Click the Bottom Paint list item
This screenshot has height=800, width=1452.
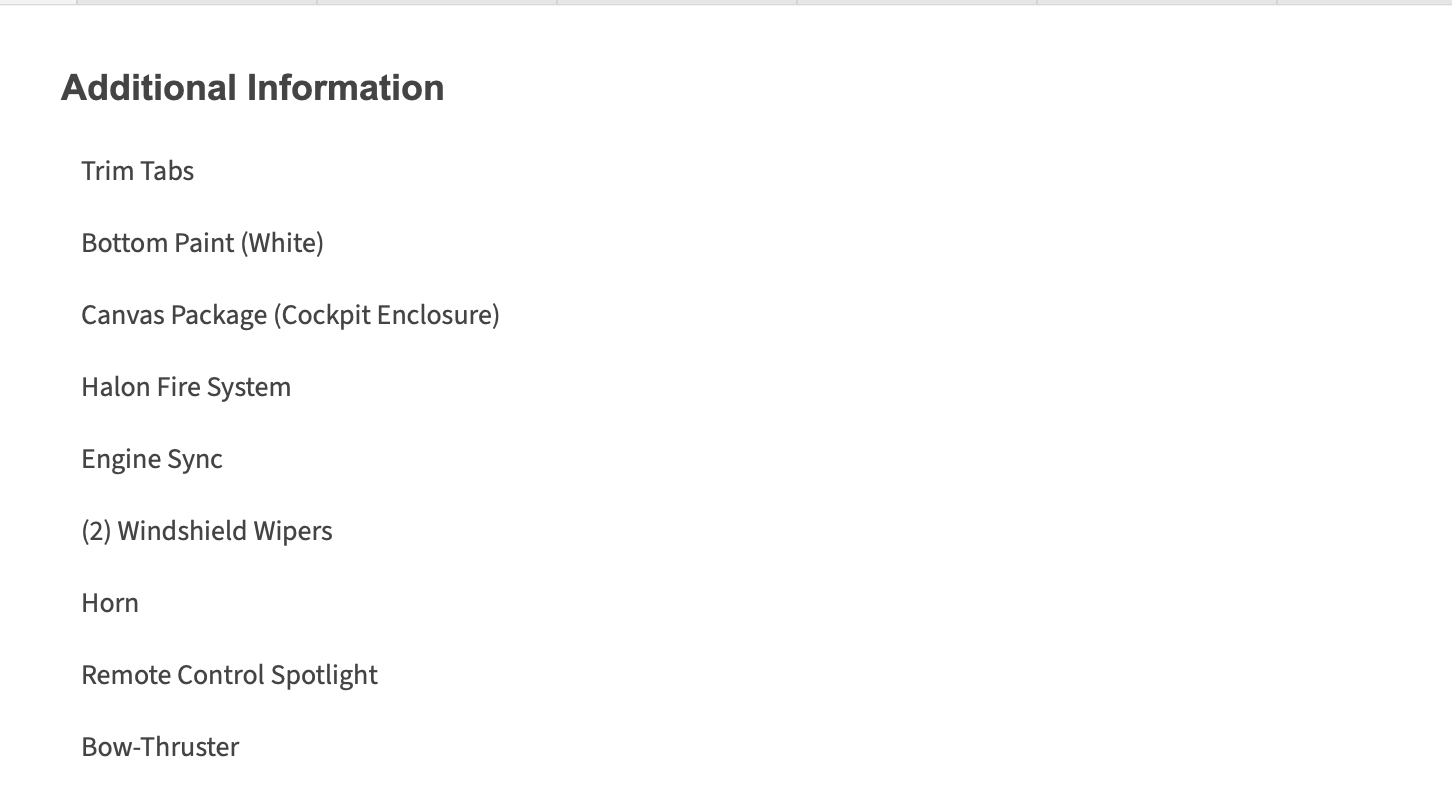202,243
